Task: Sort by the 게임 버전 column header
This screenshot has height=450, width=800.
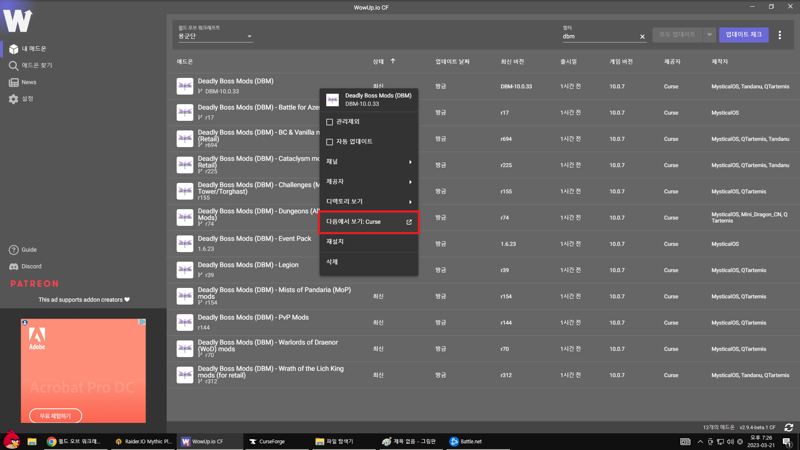Action: tap(621, 62)
